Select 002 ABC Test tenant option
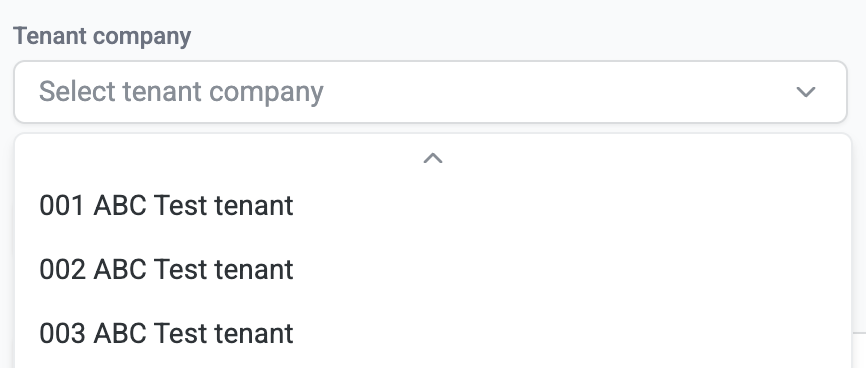Image resolution: width=866 pixels, height=368 pixels. tap(432, 270)
